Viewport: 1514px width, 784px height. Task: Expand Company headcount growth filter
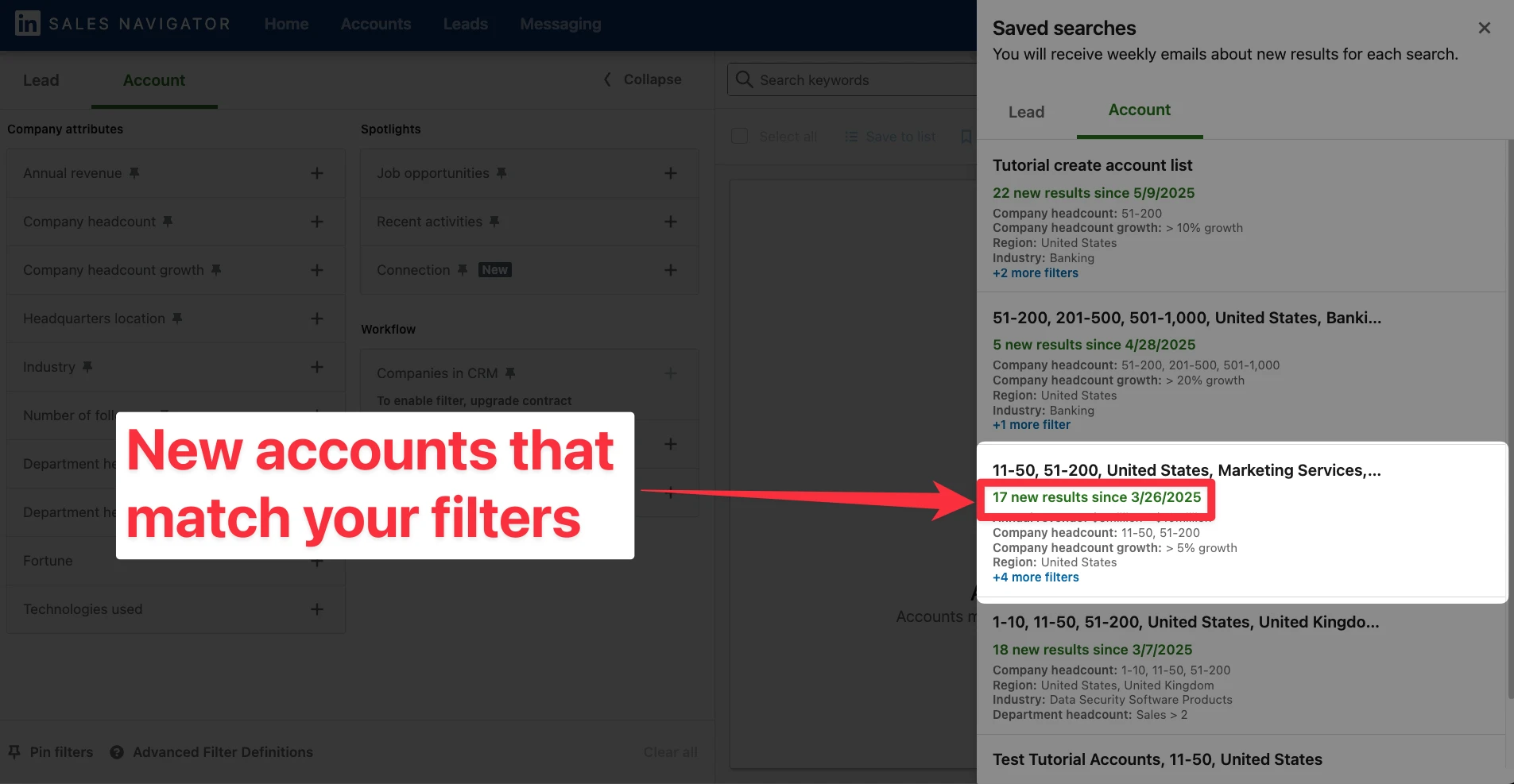pyautogui.click(x=316, y=270)
